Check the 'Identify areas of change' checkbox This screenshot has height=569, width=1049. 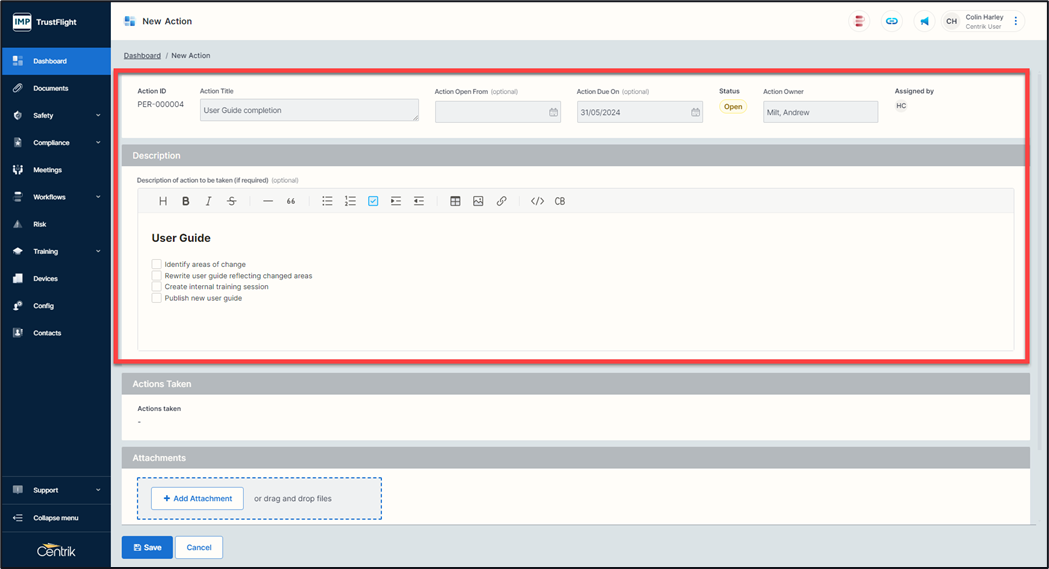(x=157, y=265)
